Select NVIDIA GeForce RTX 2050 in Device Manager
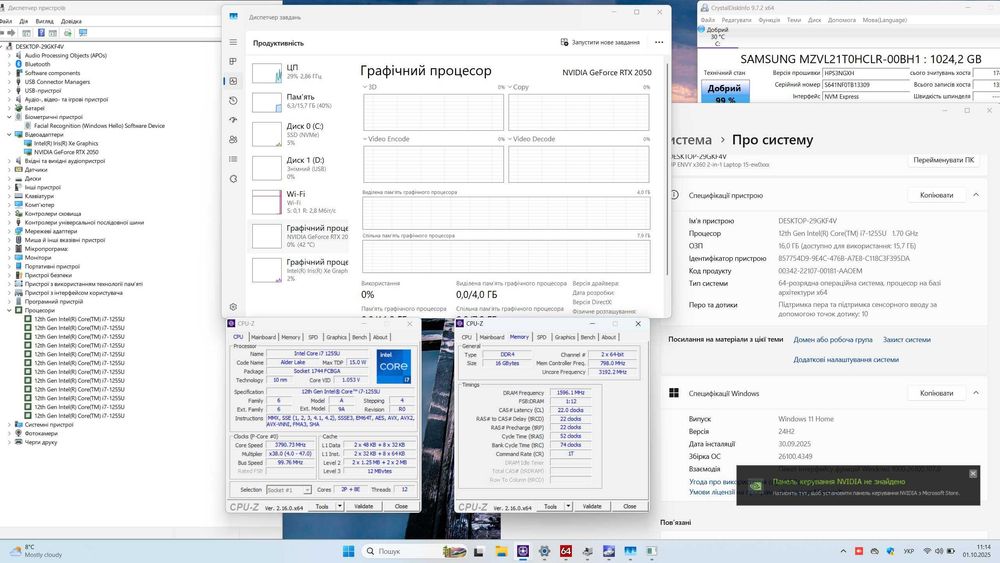Screen dimensions: 1000x563 click(66, 152)
